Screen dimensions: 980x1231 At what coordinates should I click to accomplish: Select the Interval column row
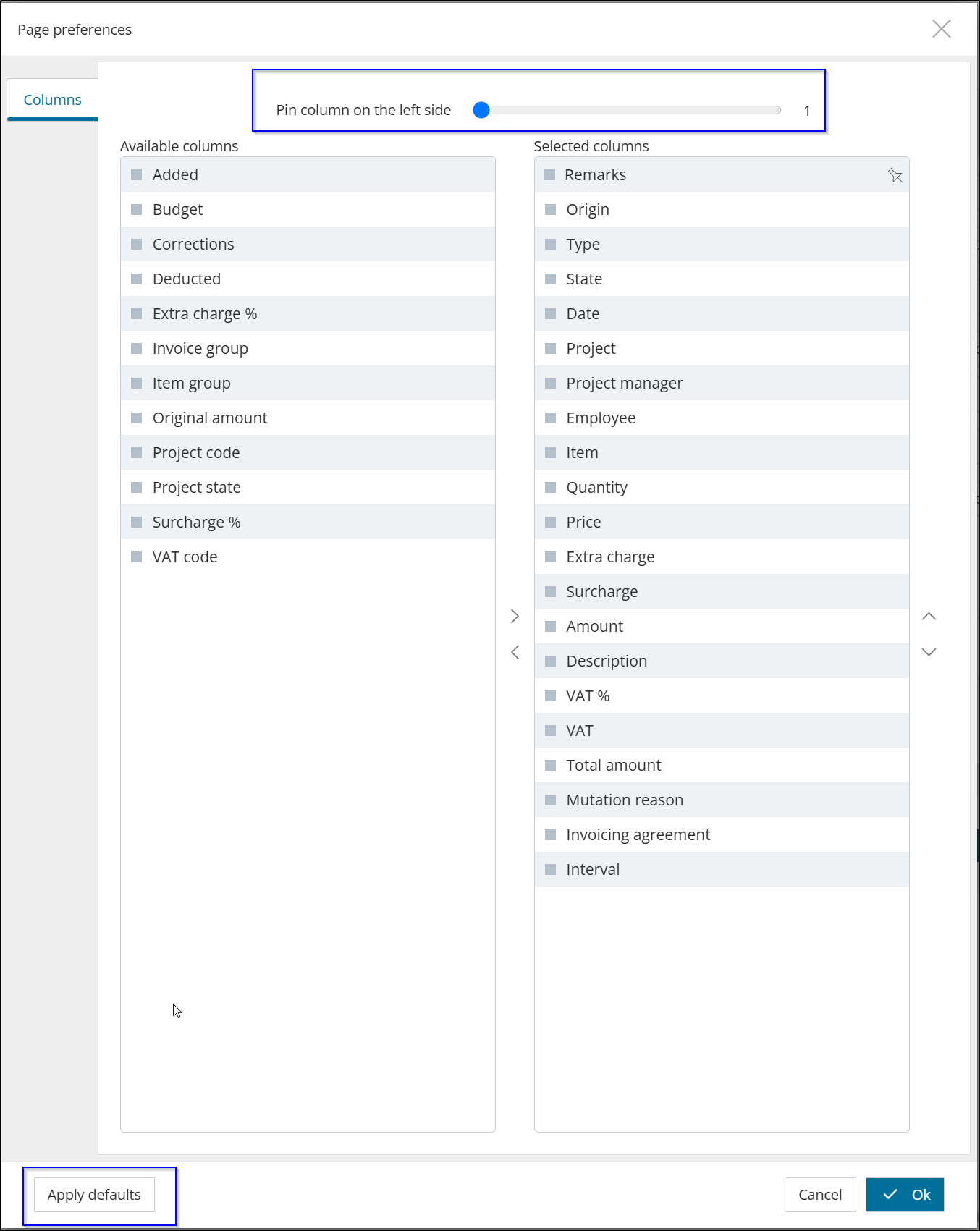pos(722,869)
